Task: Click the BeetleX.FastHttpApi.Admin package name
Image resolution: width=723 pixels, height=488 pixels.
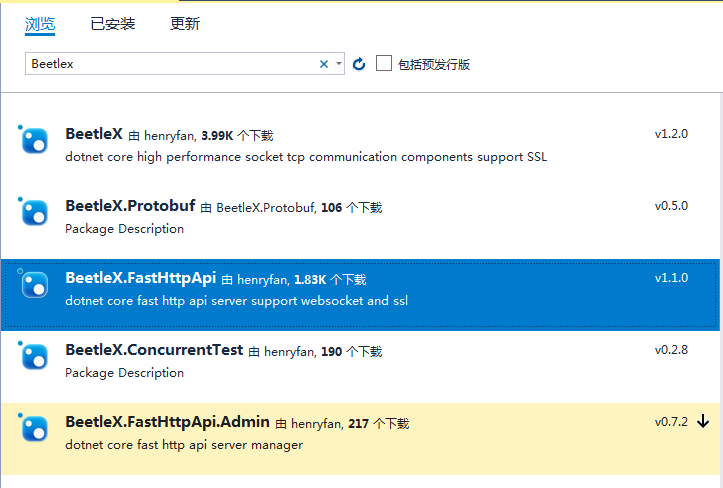Action: 168,423
